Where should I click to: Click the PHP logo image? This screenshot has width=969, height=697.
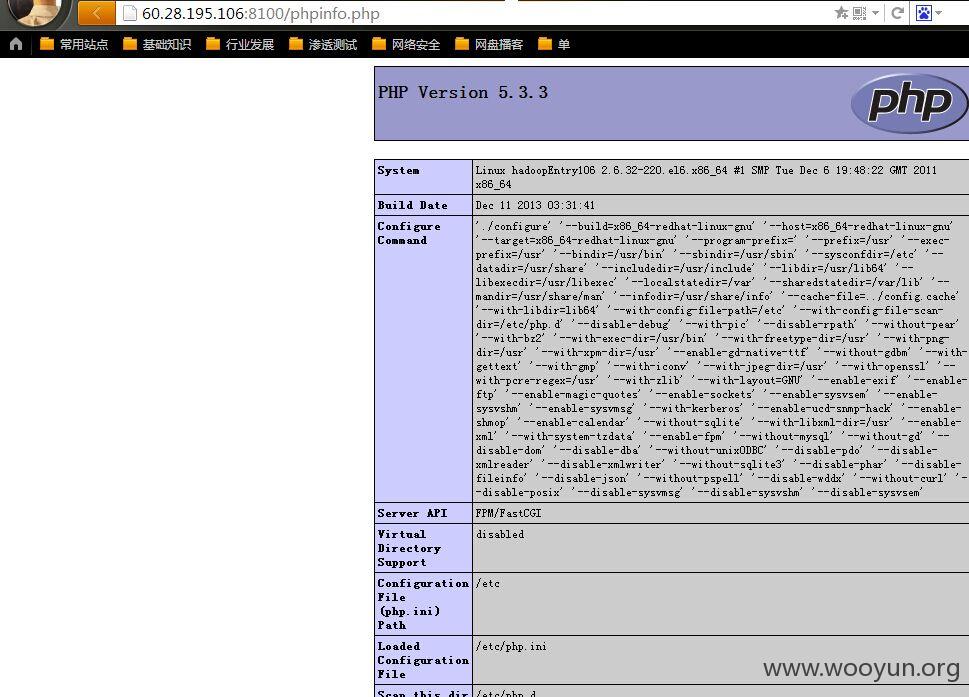coord(909,103)
